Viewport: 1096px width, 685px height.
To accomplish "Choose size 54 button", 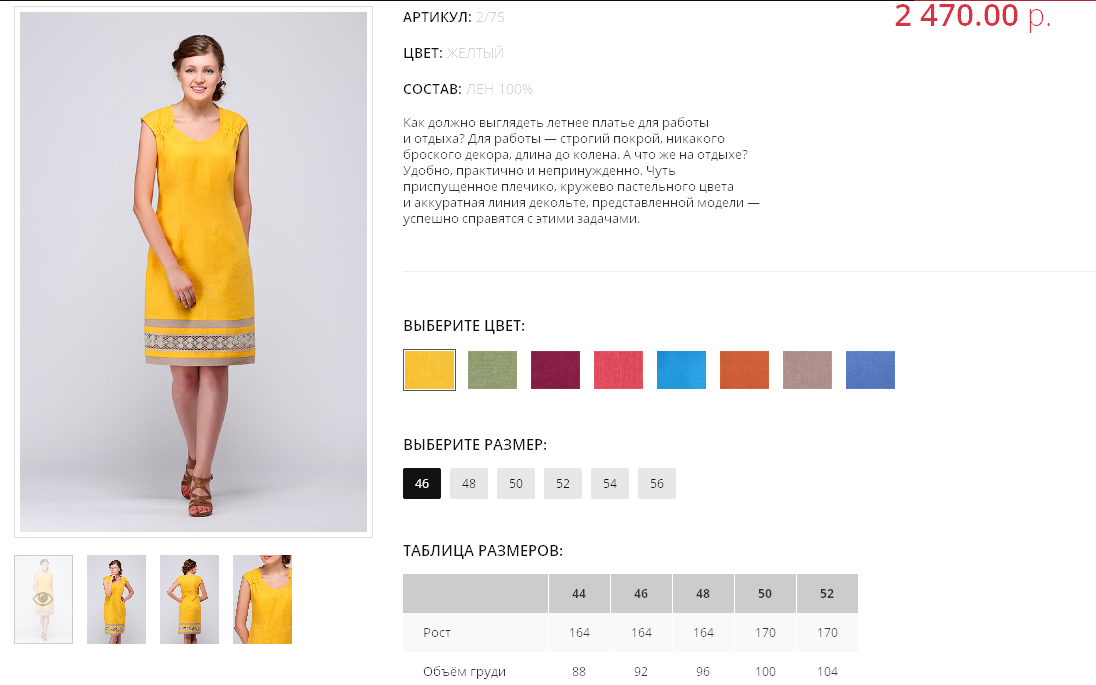I will click(610, 484).
